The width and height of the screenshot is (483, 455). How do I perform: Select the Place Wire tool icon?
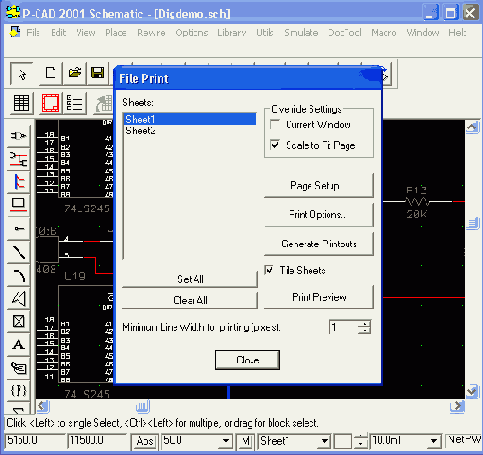pos(18,159)
